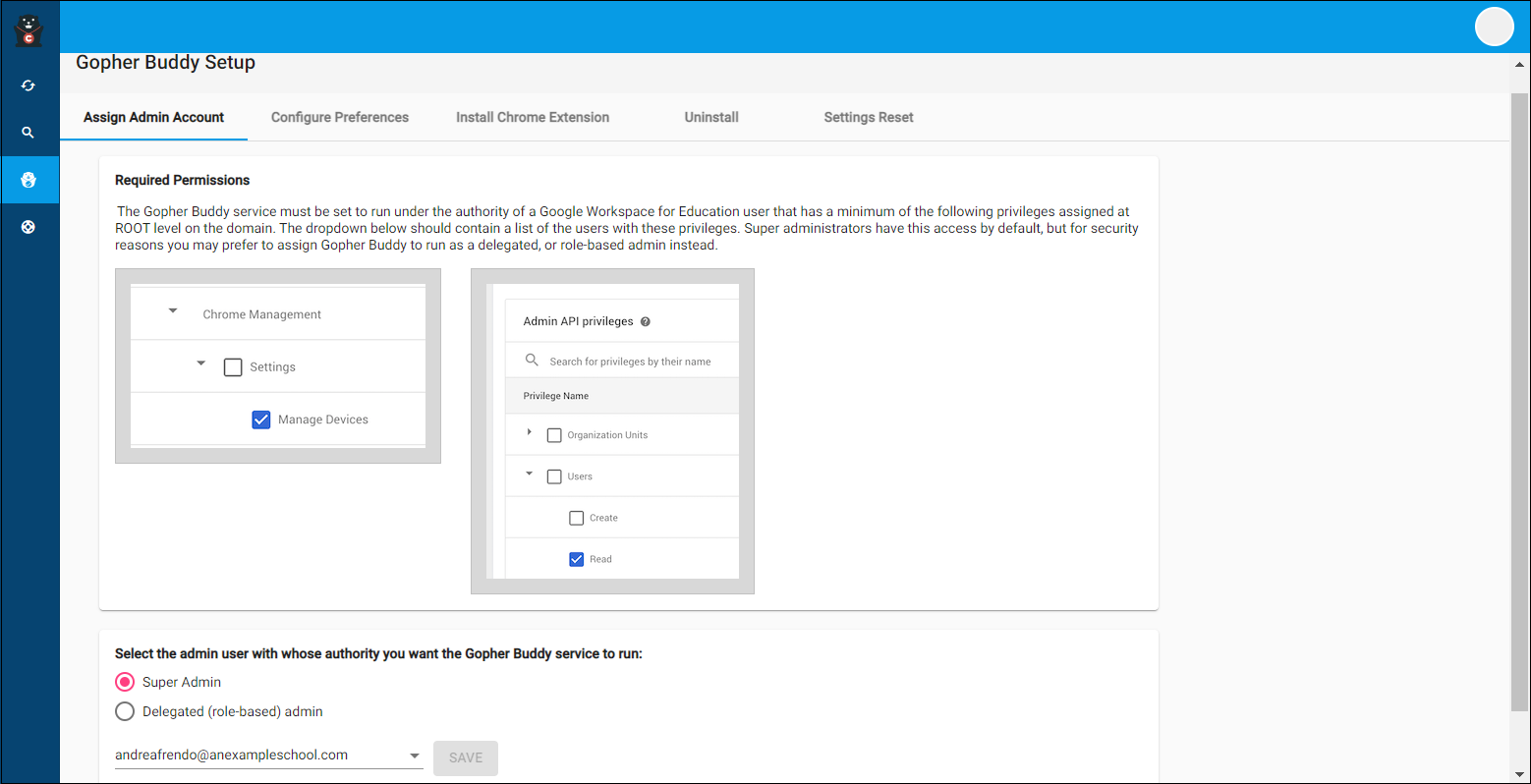
Task: Click the help icon beside Admin API privileges
Action: (x=646, y=321)
